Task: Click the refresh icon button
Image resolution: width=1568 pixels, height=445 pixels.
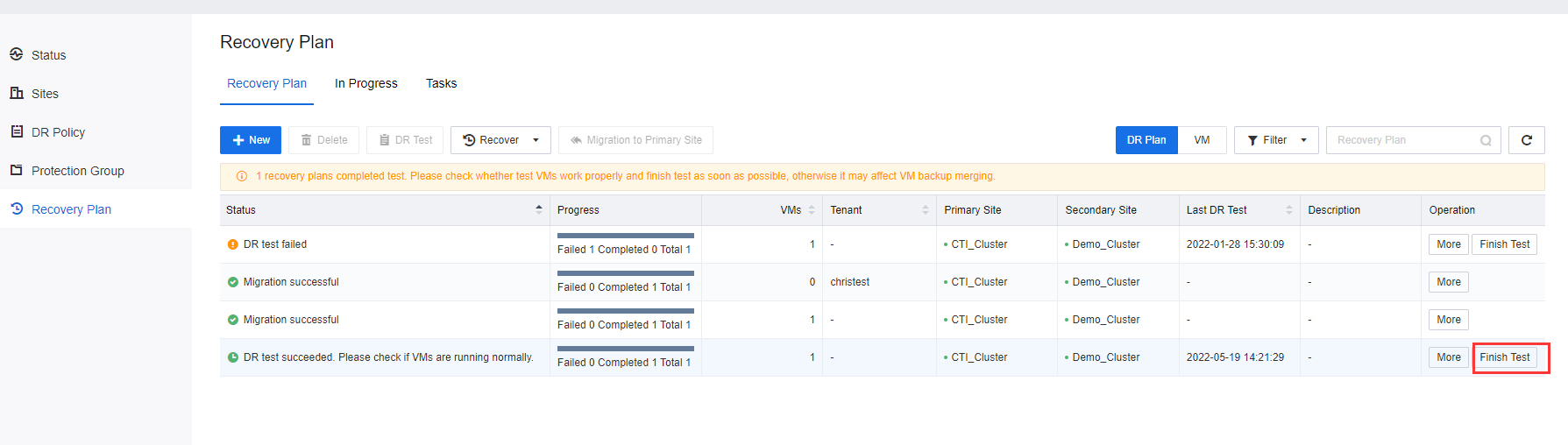Action: pyautogui.click(x=1526, y=140)
